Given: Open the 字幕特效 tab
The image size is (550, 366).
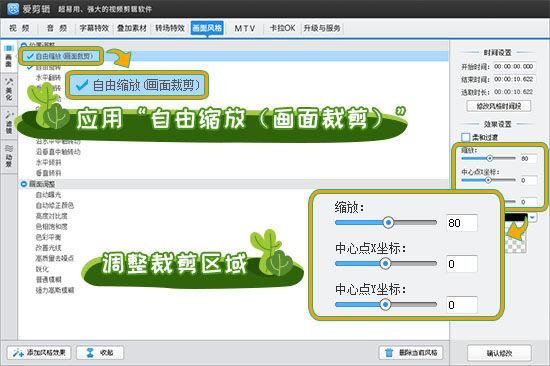Looking at the screenshot, I should coord(94,28).
